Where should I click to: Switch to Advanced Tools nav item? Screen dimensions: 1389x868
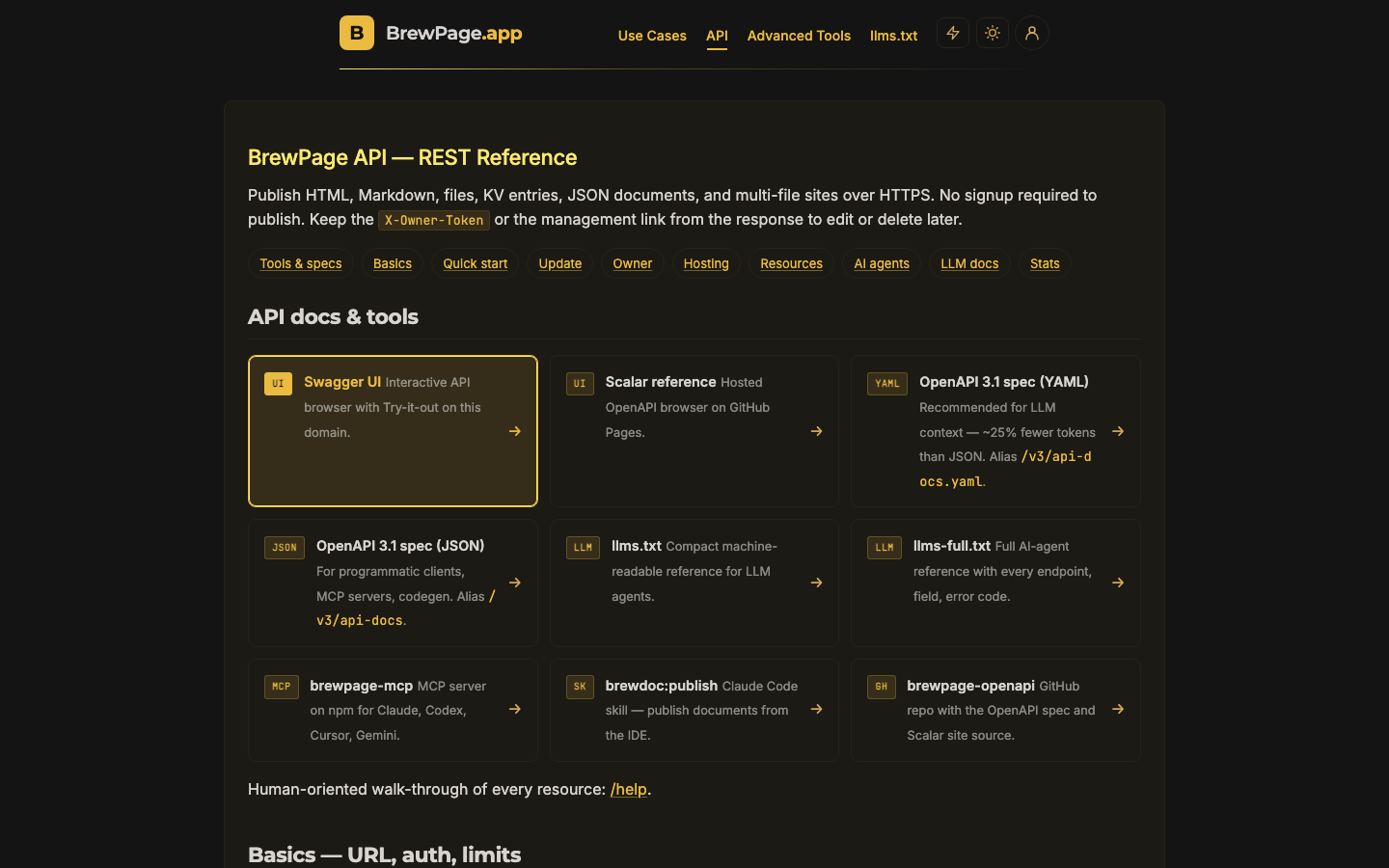click(799, 36)
